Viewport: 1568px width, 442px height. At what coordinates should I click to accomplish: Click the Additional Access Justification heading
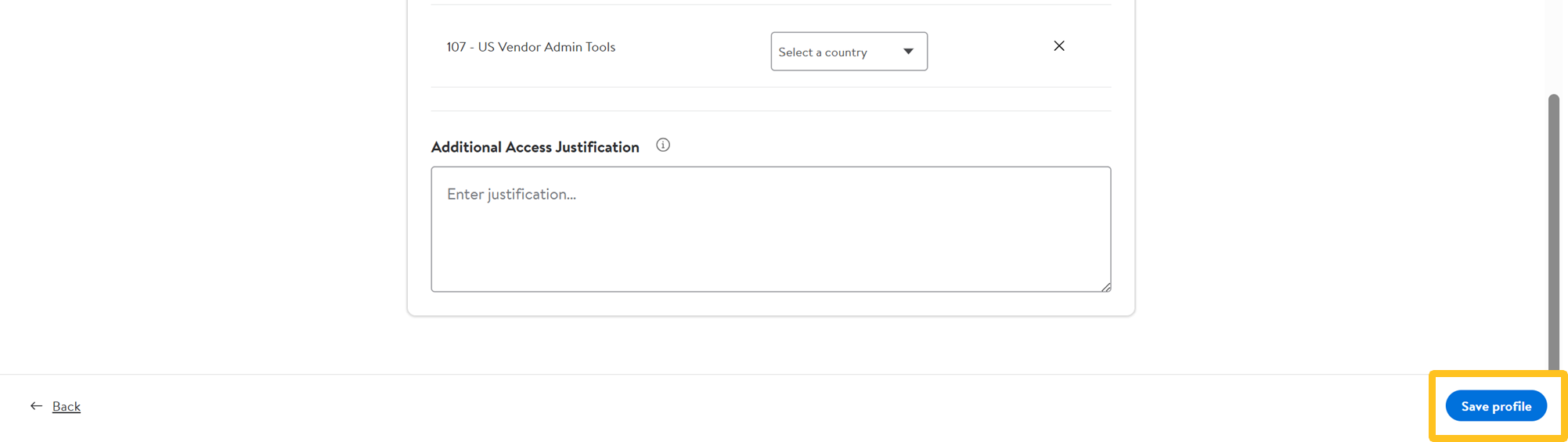click(535, 147)
